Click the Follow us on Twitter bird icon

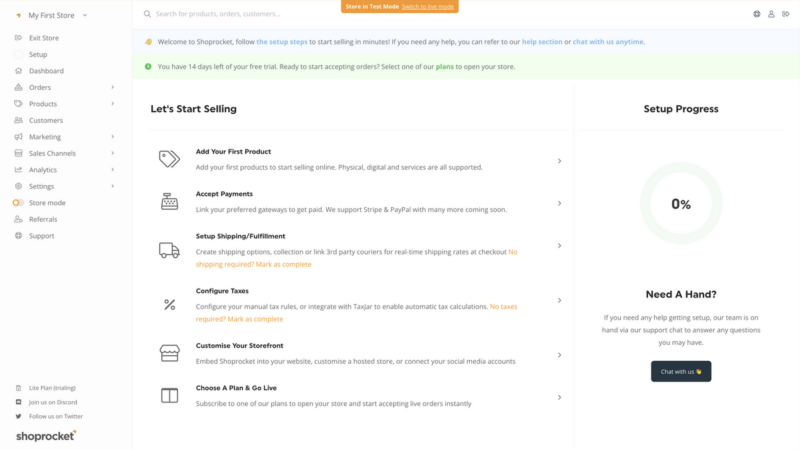coord(18,416)
